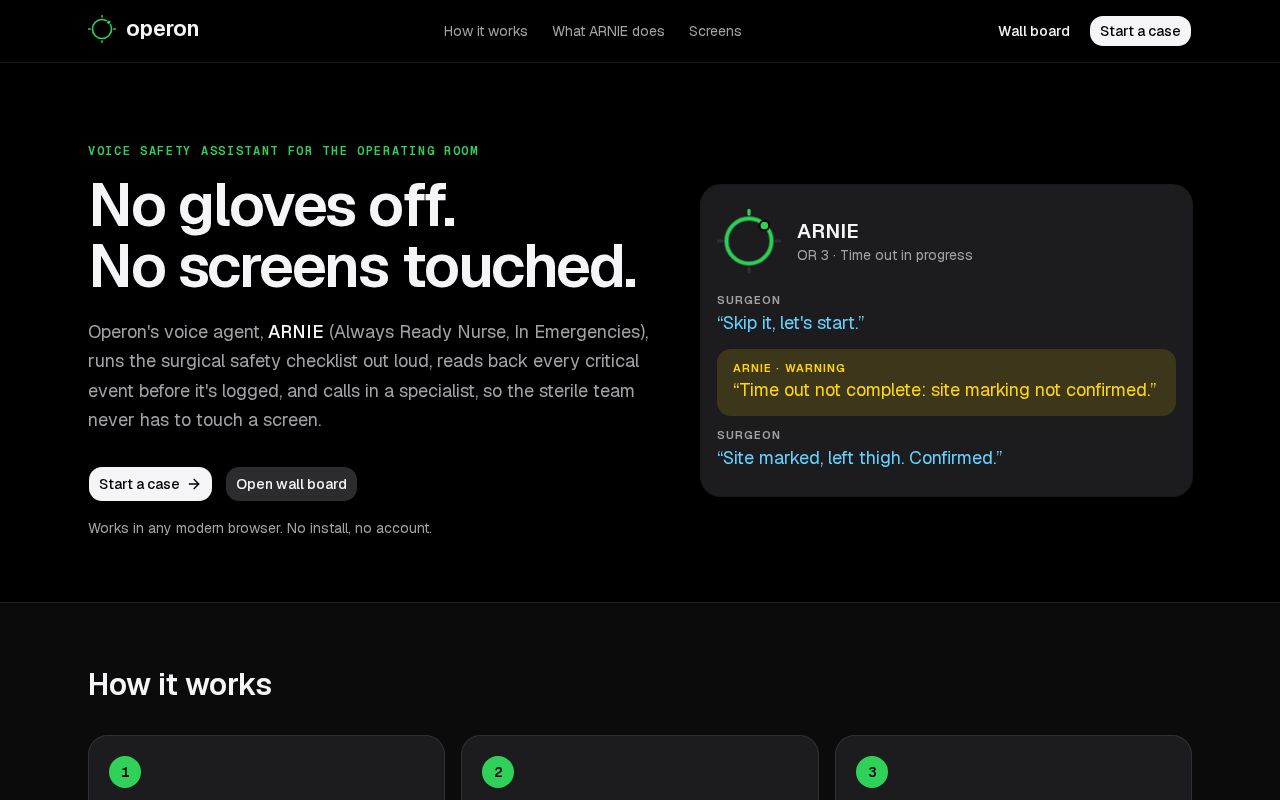
Task: Click the "Voice safety assistant" tagline
Action: [x=283, y=151]
